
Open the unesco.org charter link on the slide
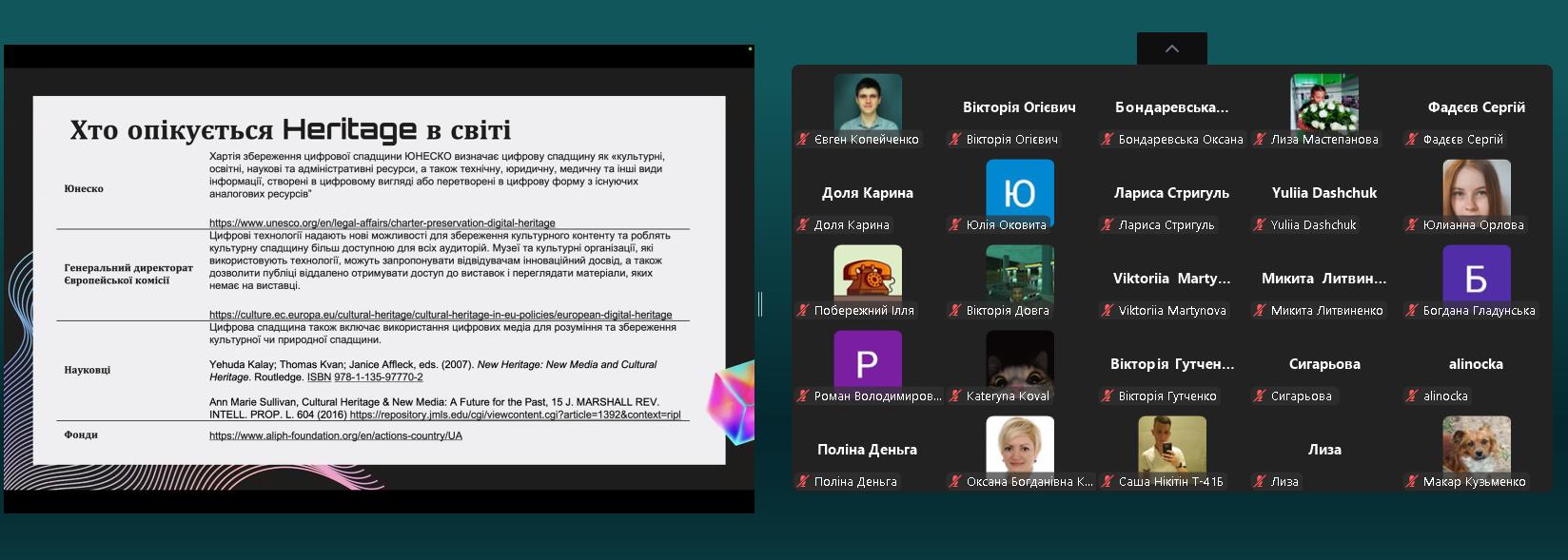click(x=382, y=222)
